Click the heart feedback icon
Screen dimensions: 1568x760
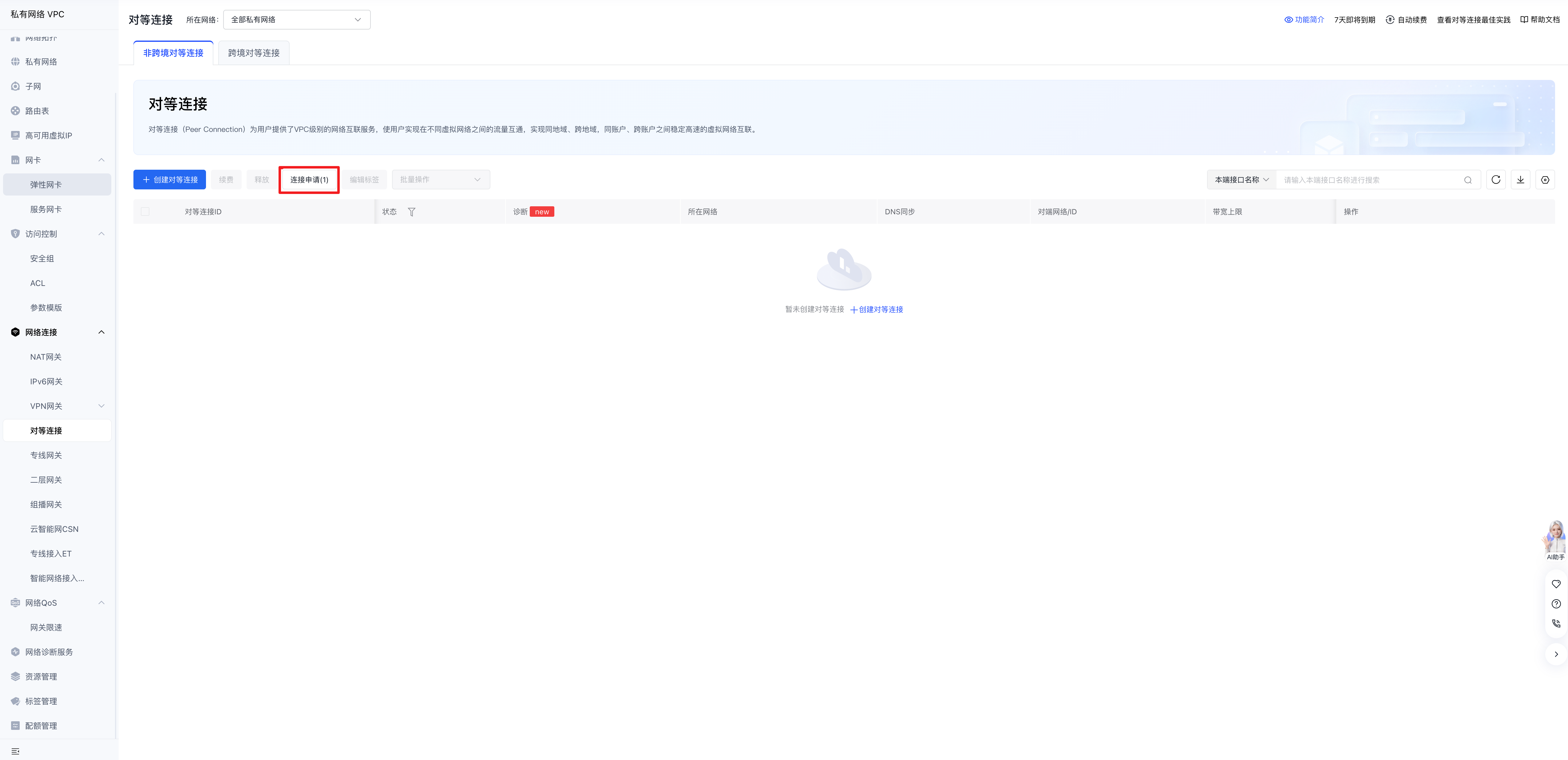pos(1556,584)
